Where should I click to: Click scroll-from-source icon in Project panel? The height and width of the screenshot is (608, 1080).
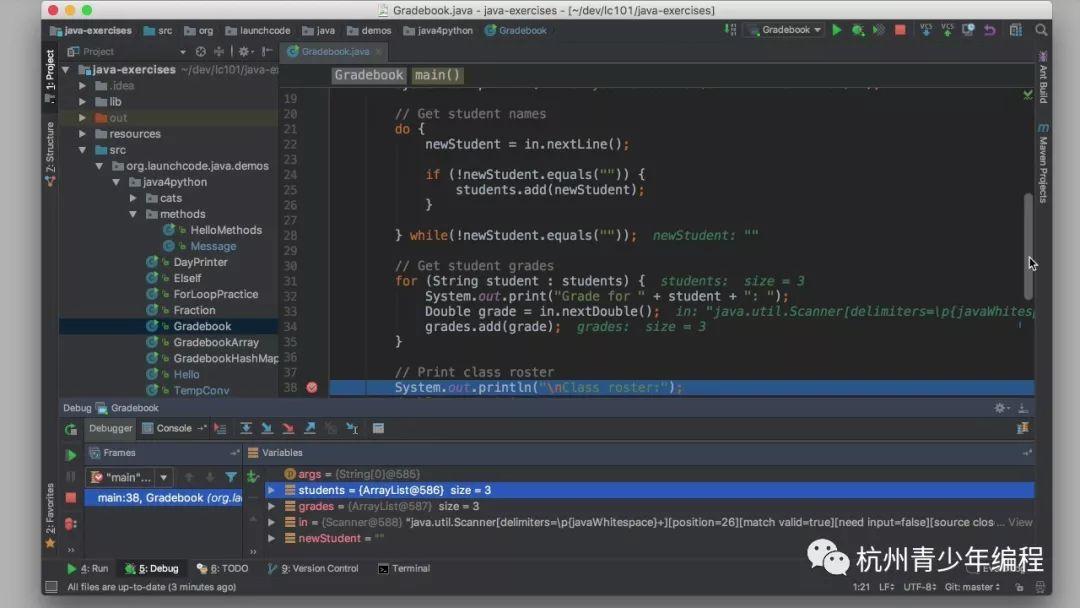point(200,52)
